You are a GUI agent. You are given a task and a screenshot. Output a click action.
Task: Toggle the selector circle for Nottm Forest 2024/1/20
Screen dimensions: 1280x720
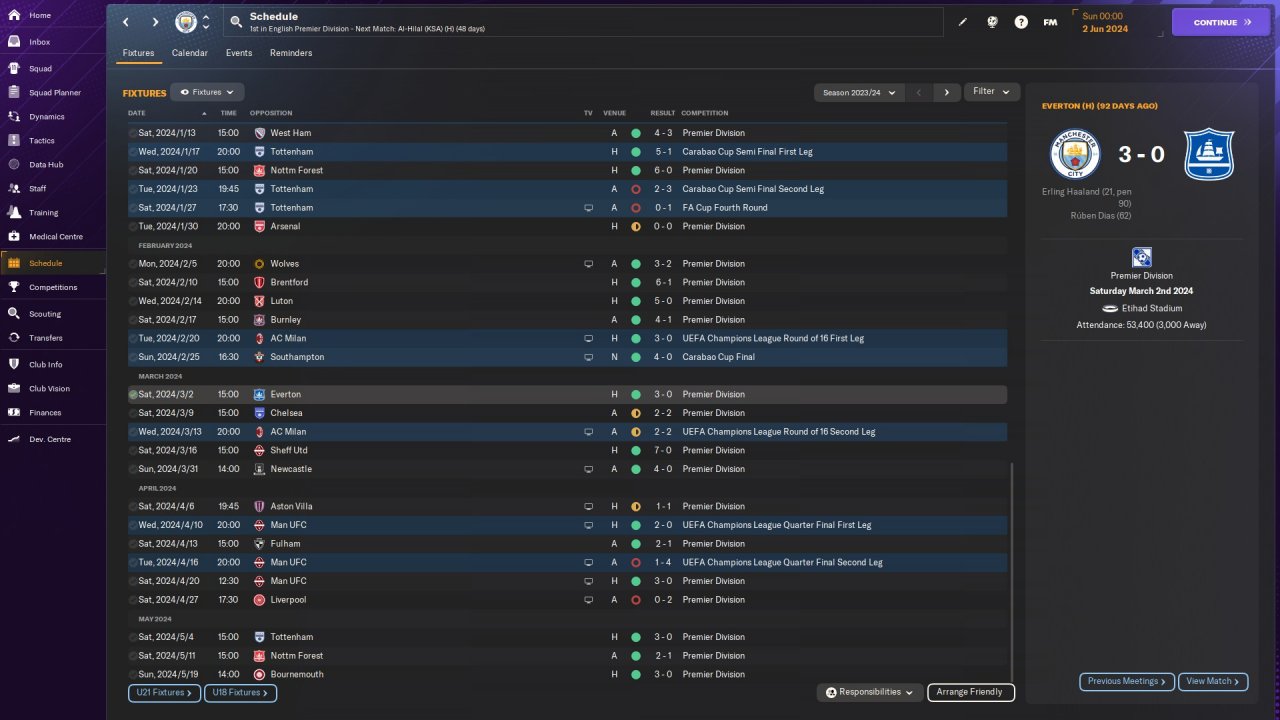pyautogui.click(x=133, y=170)
